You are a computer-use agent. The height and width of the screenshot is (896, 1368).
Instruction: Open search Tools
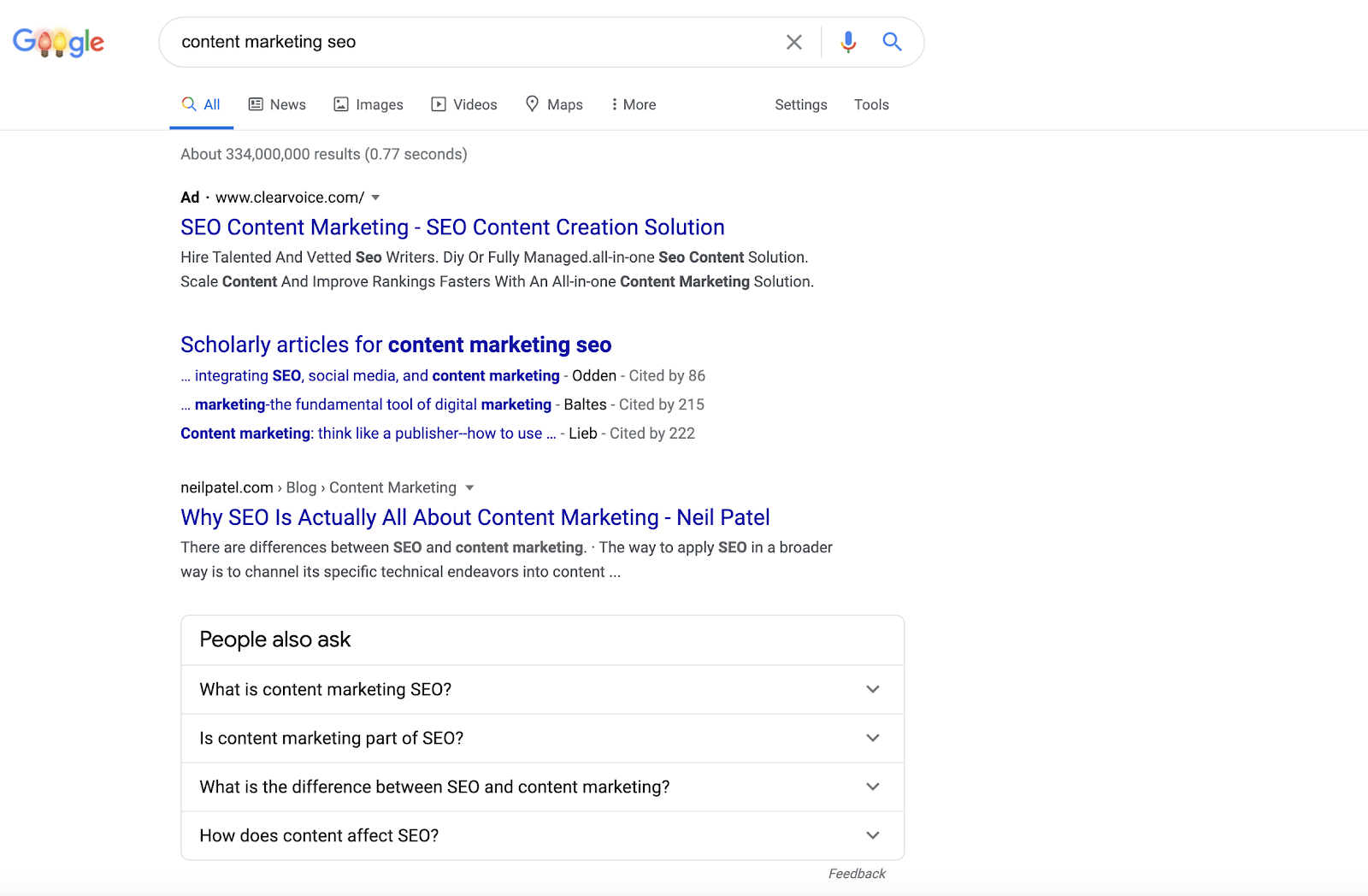(871, 104)
